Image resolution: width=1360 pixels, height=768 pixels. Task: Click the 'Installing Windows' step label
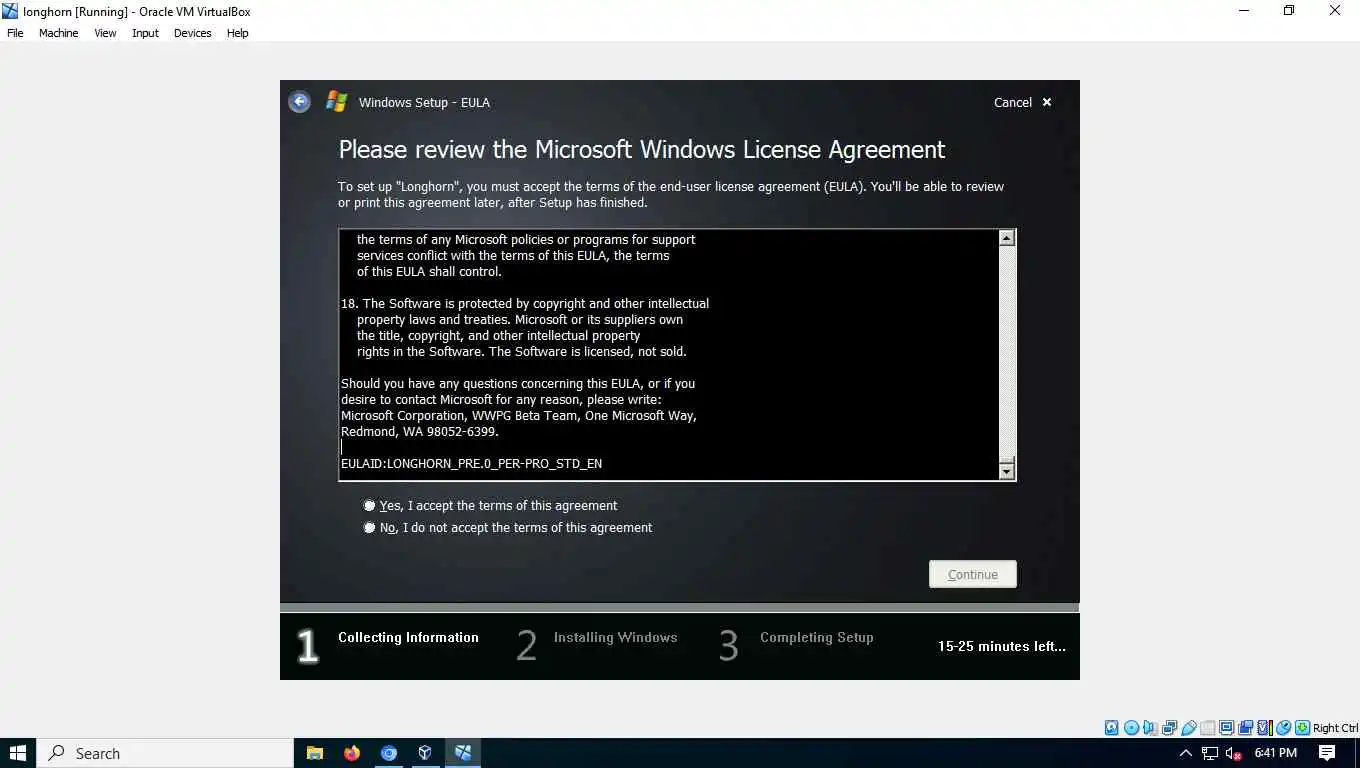[615, 638]
